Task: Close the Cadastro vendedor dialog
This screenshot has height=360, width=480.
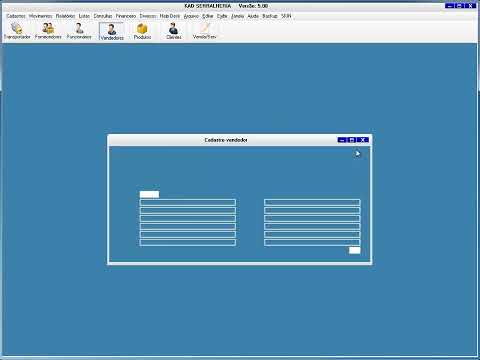Action: point(363,140)
